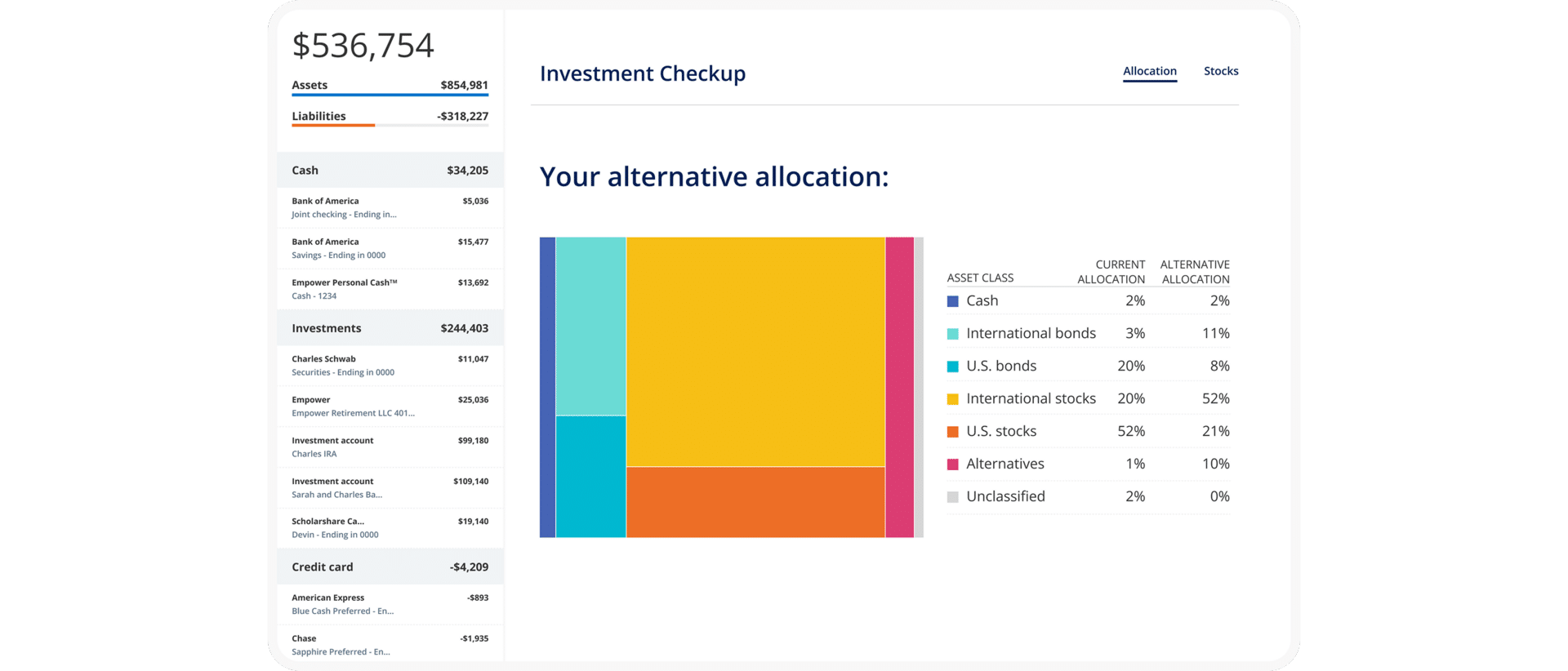This screenshot has height=671, width=1568.
Task: Open the Empower Personal Cash account
Action: [390, 288]
